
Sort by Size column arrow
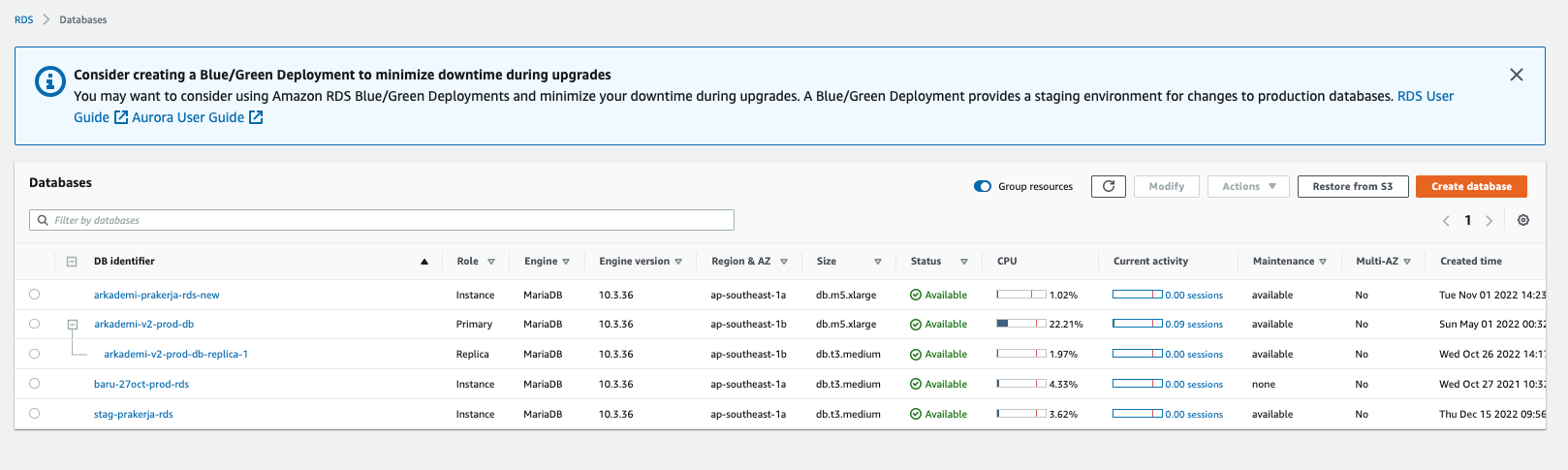tap(877, 262)
